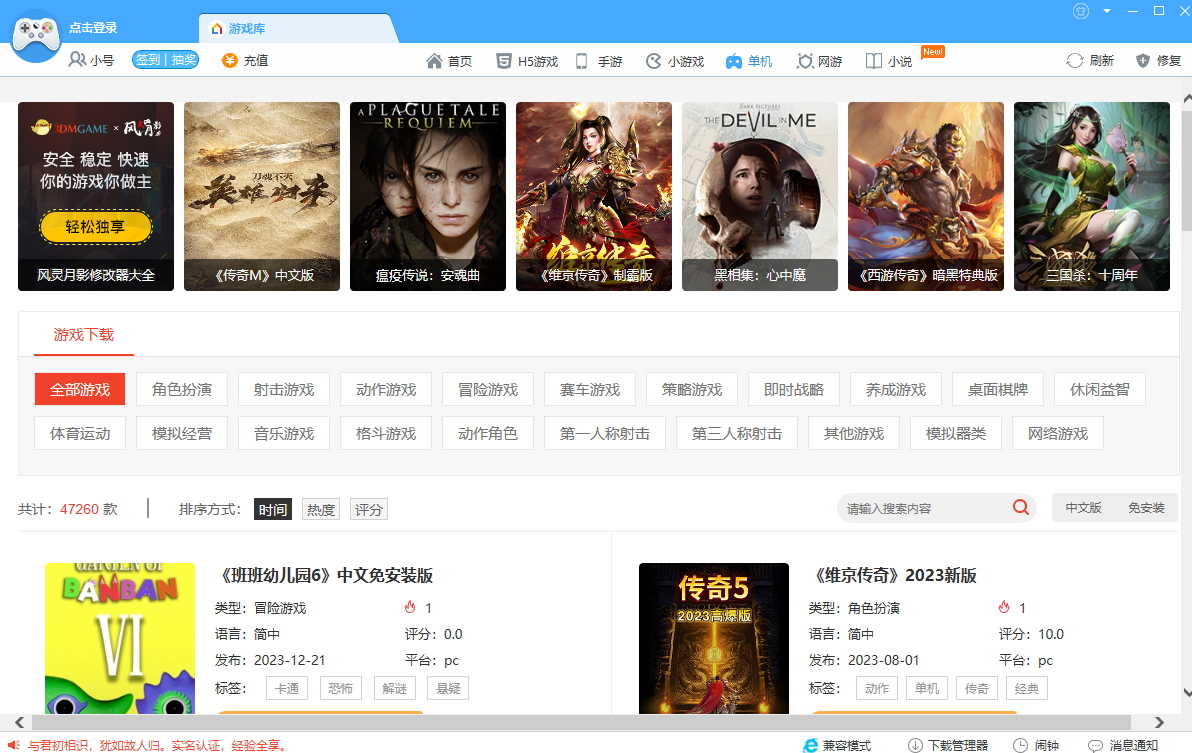Switch to the 游戏库 tab
The width and height of the screenshot is (1192, 753).
pos(299,28)
